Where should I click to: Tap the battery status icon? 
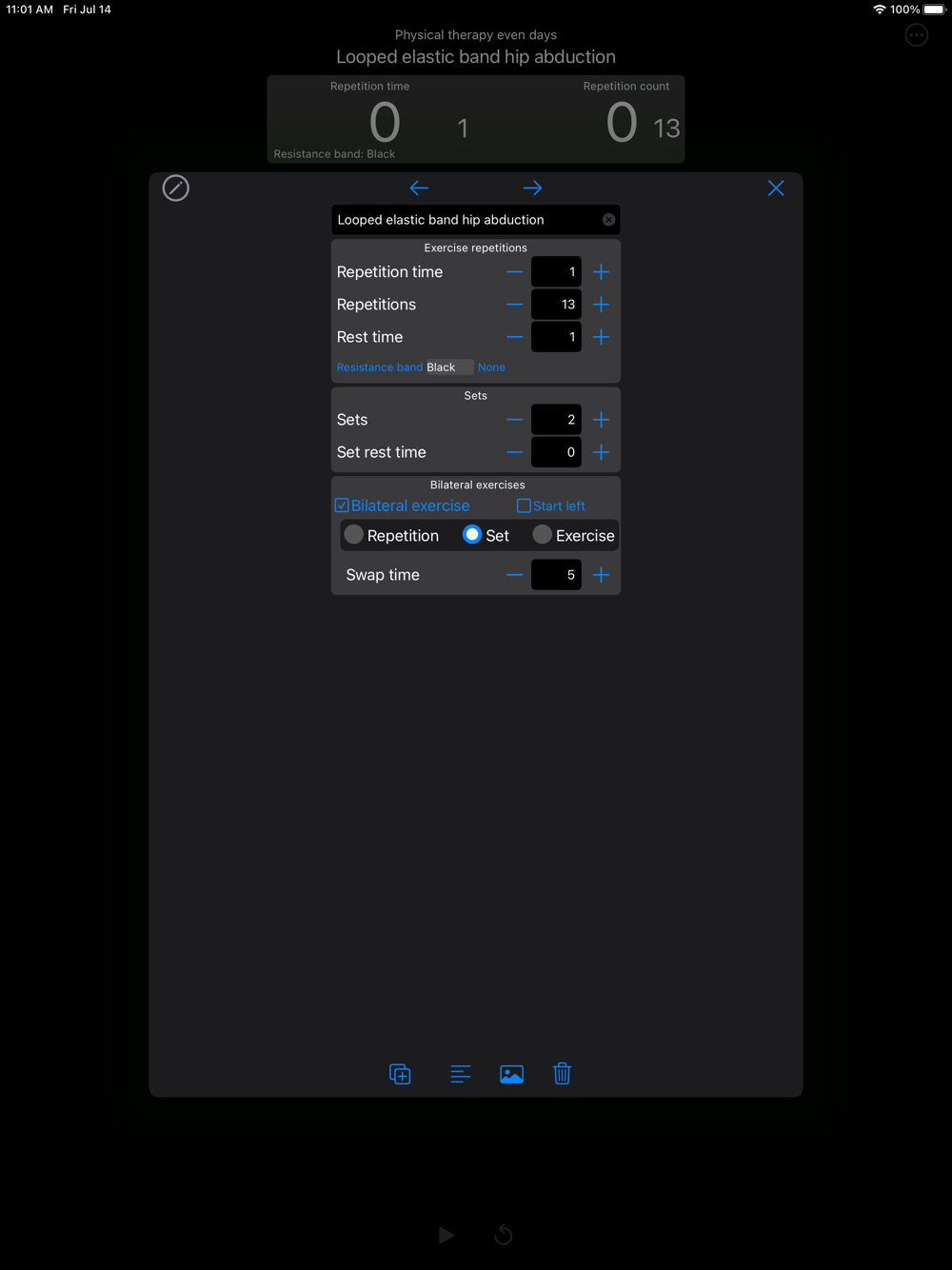pos(935,10)
